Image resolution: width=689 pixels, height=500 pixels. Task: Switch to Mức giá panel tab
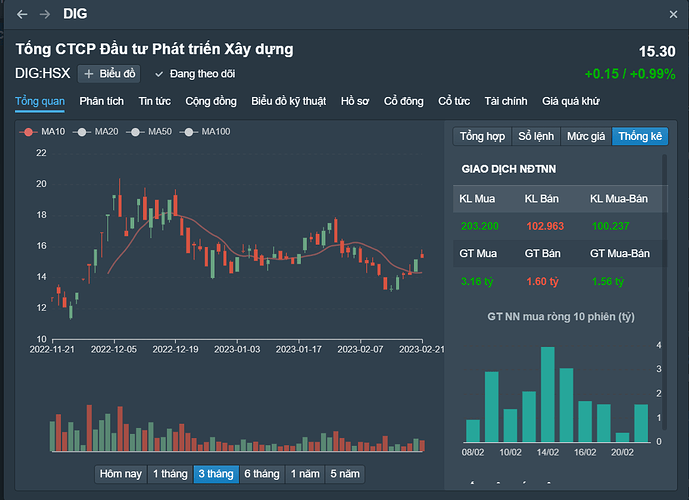pyautogui.click(x=585, y=137)
